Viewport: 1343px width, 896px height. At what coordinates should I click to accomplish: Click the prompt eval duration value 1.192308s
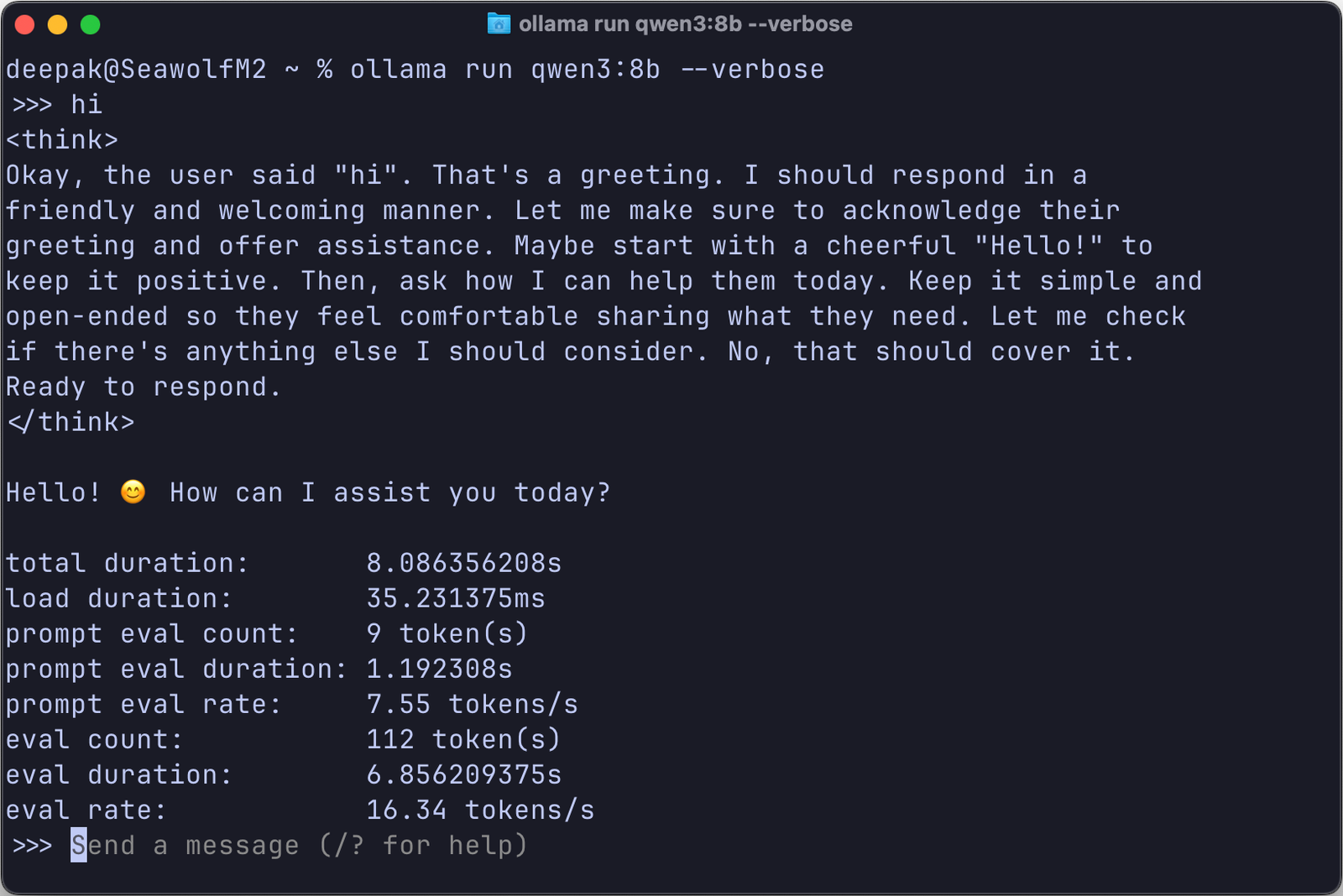tap(439, 668)
